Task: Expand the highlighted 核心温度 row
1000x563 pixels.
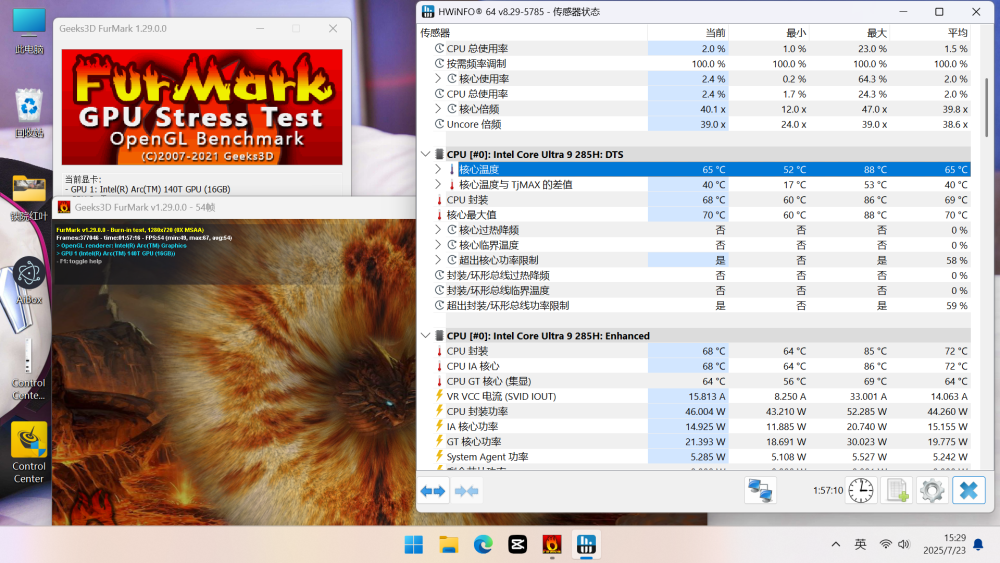Action: click(x=438, y=170)
